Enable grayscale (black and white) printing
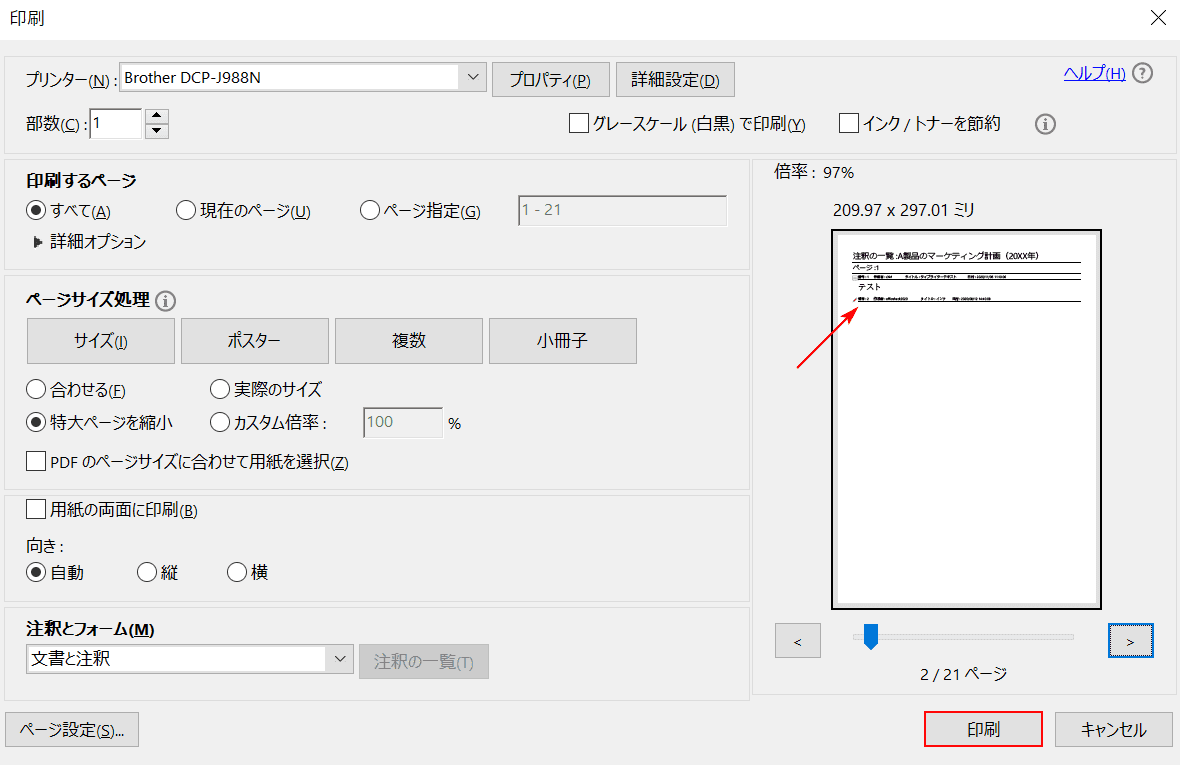 579,123
